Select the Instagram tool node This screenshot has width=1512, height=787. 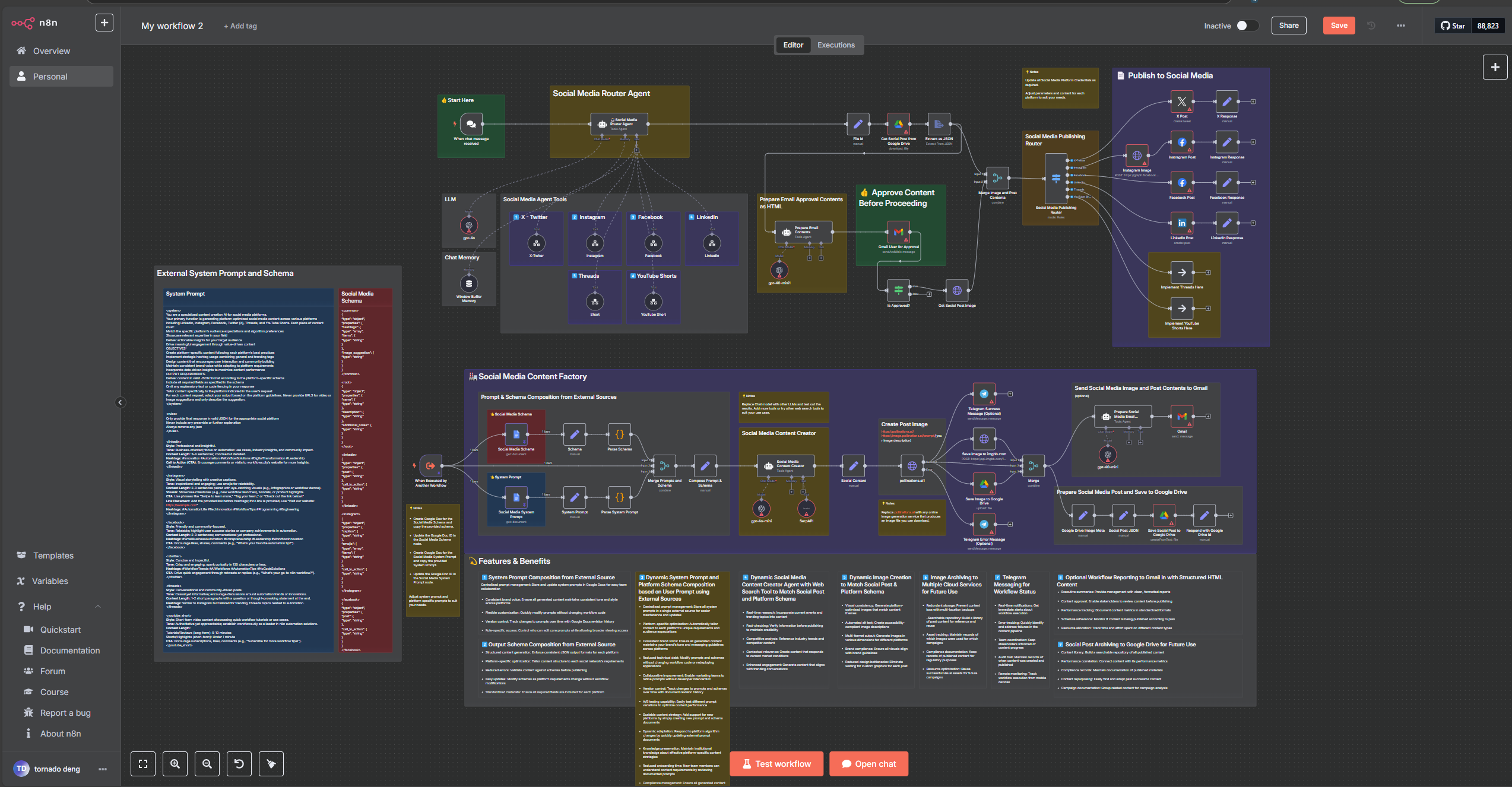tap(595, 243)
